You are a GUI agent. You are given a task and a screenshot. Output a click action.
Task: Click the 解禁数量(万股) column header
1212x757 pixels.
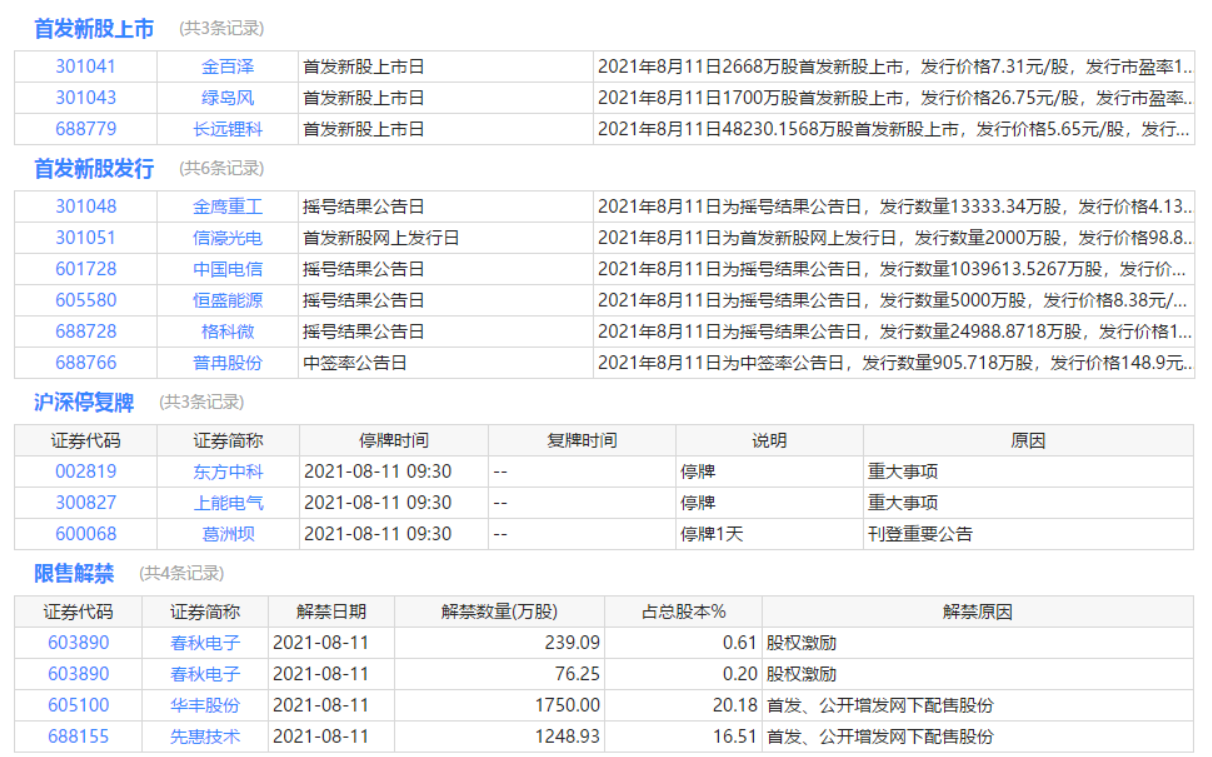(x=499, y=612)
